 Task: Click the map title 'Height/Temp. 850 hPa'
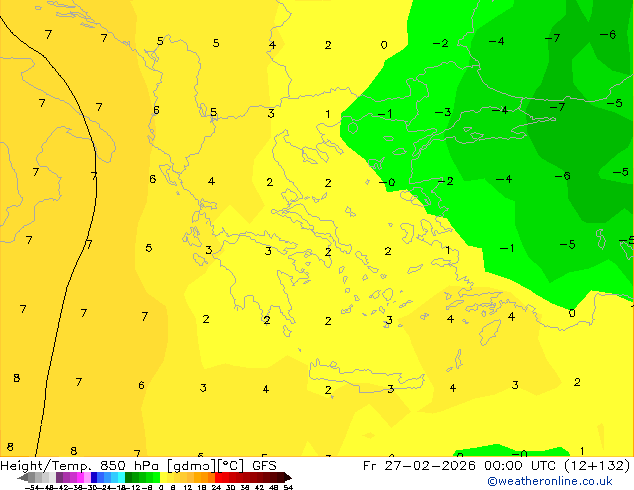[x=81, y=466]
